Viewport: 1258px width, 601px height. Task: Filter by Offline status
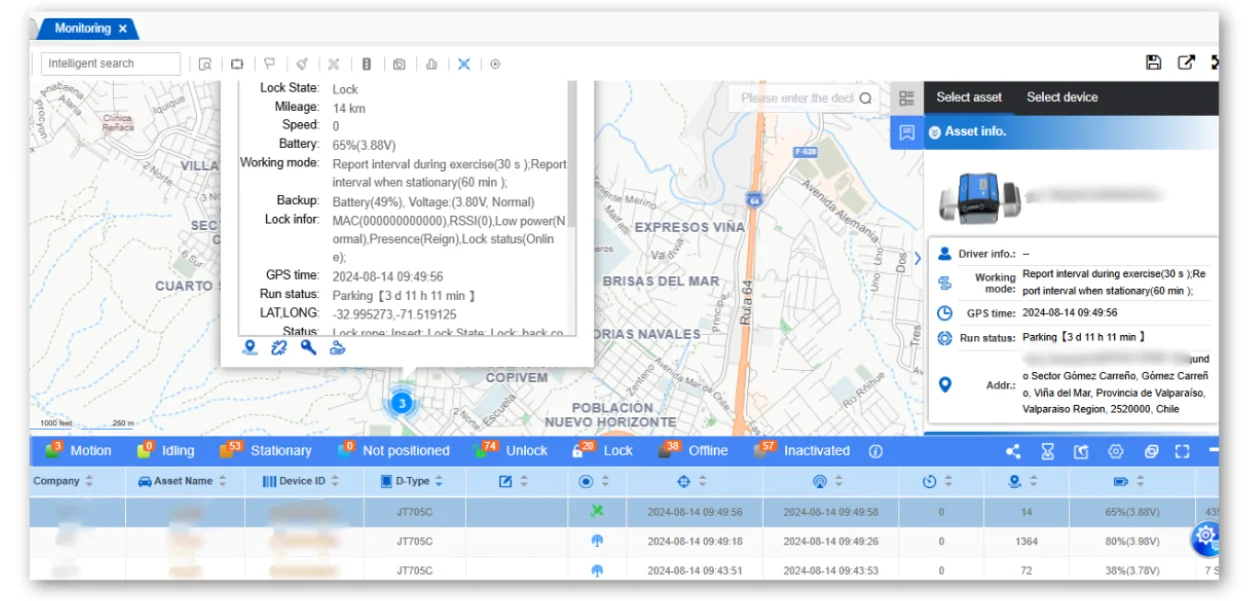(693, 450)
